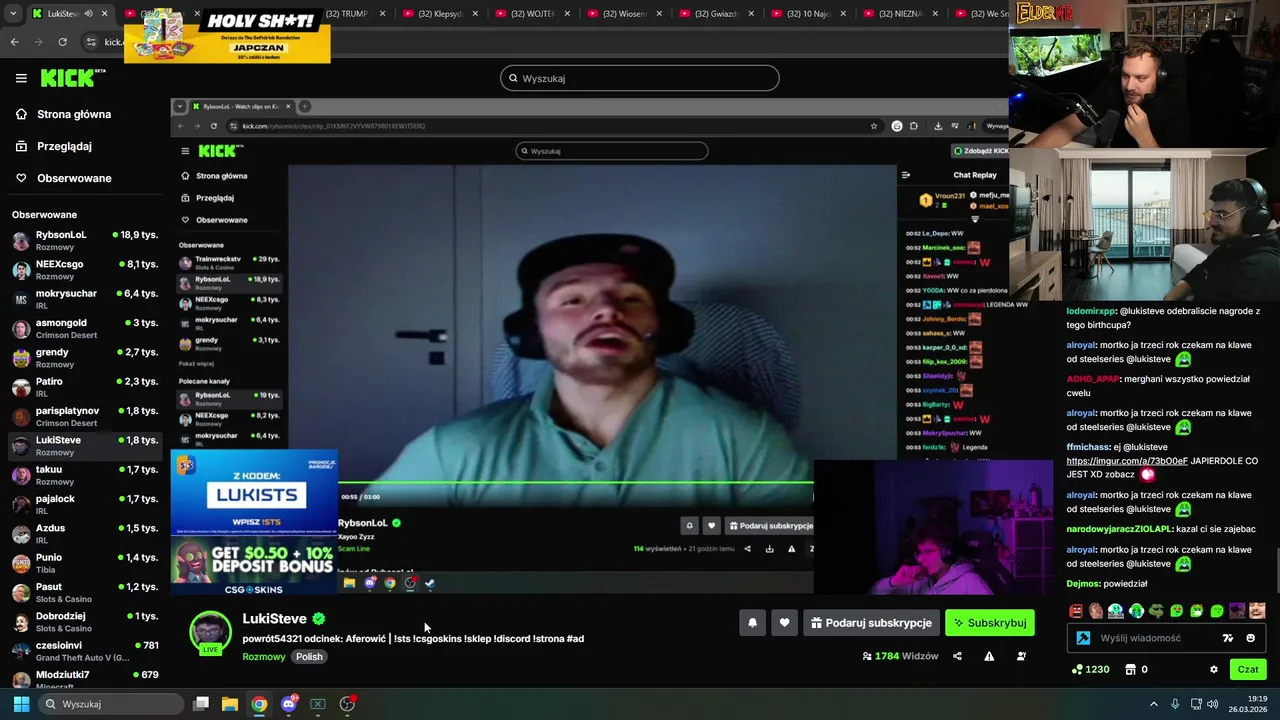Click Podaruj subskrypcje button
The width and height of the screenshot is (1280, 720).
coord(871,623)
